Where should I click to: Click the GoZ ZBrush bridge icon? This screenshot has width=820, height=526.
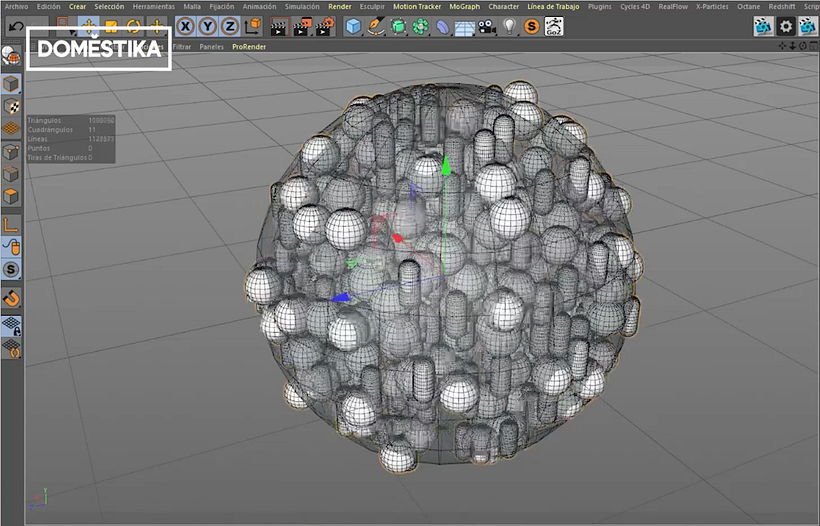pyautogui.click(x=554, y=26)
